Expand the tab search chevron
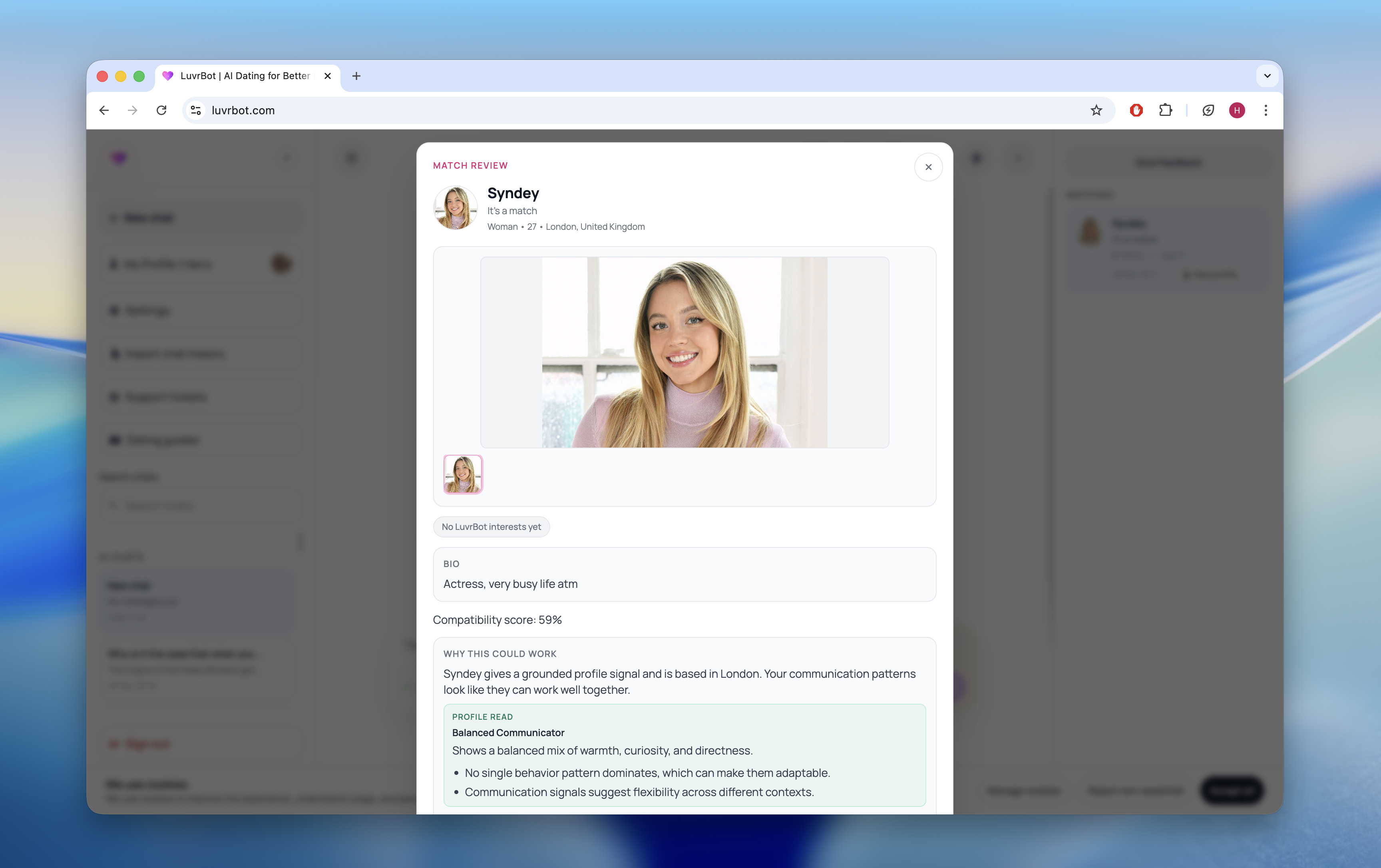1381x868 pixels. click(x=1267, y=76)
